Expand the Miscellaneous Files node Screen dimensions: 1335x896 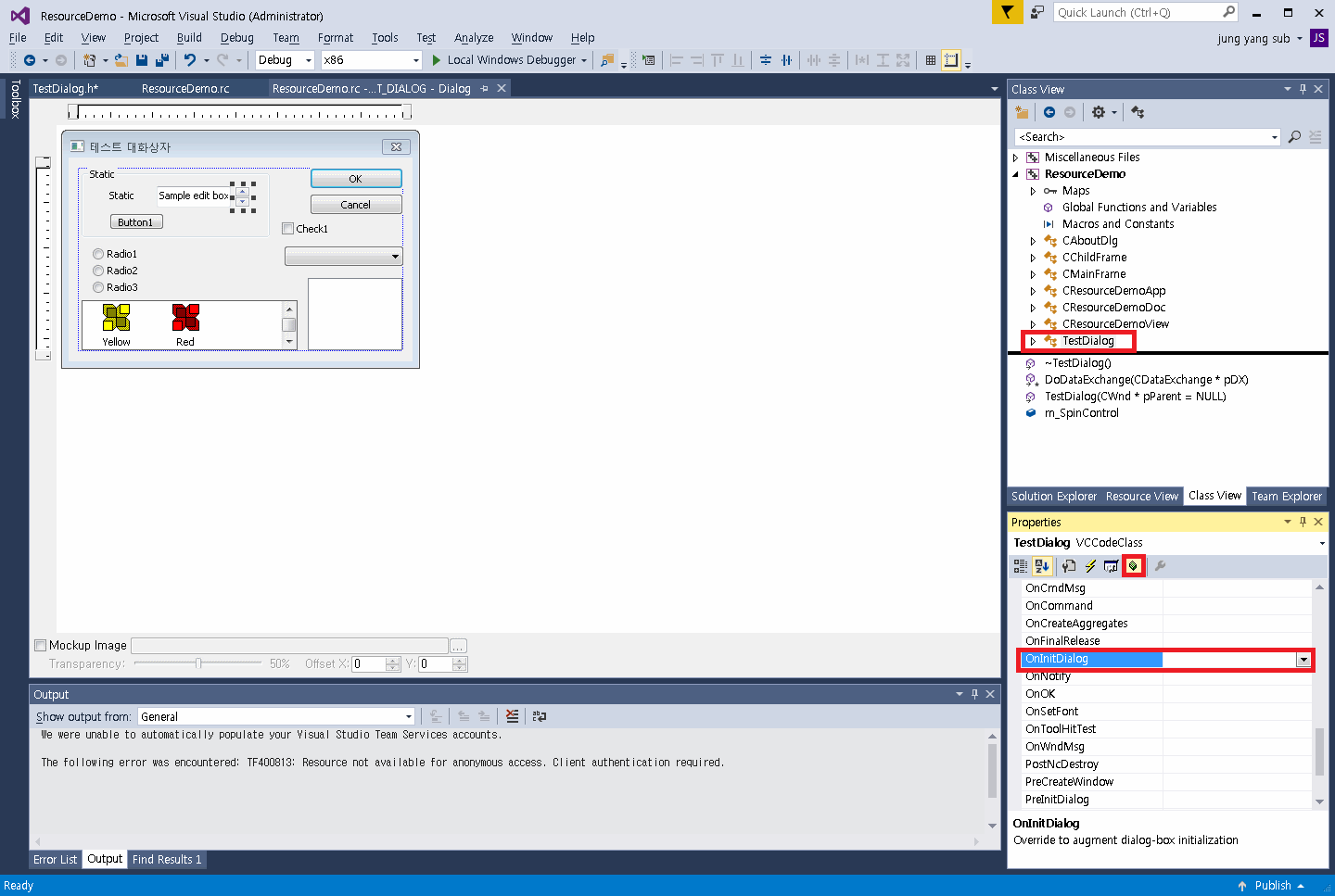(x=1015, y=158)
